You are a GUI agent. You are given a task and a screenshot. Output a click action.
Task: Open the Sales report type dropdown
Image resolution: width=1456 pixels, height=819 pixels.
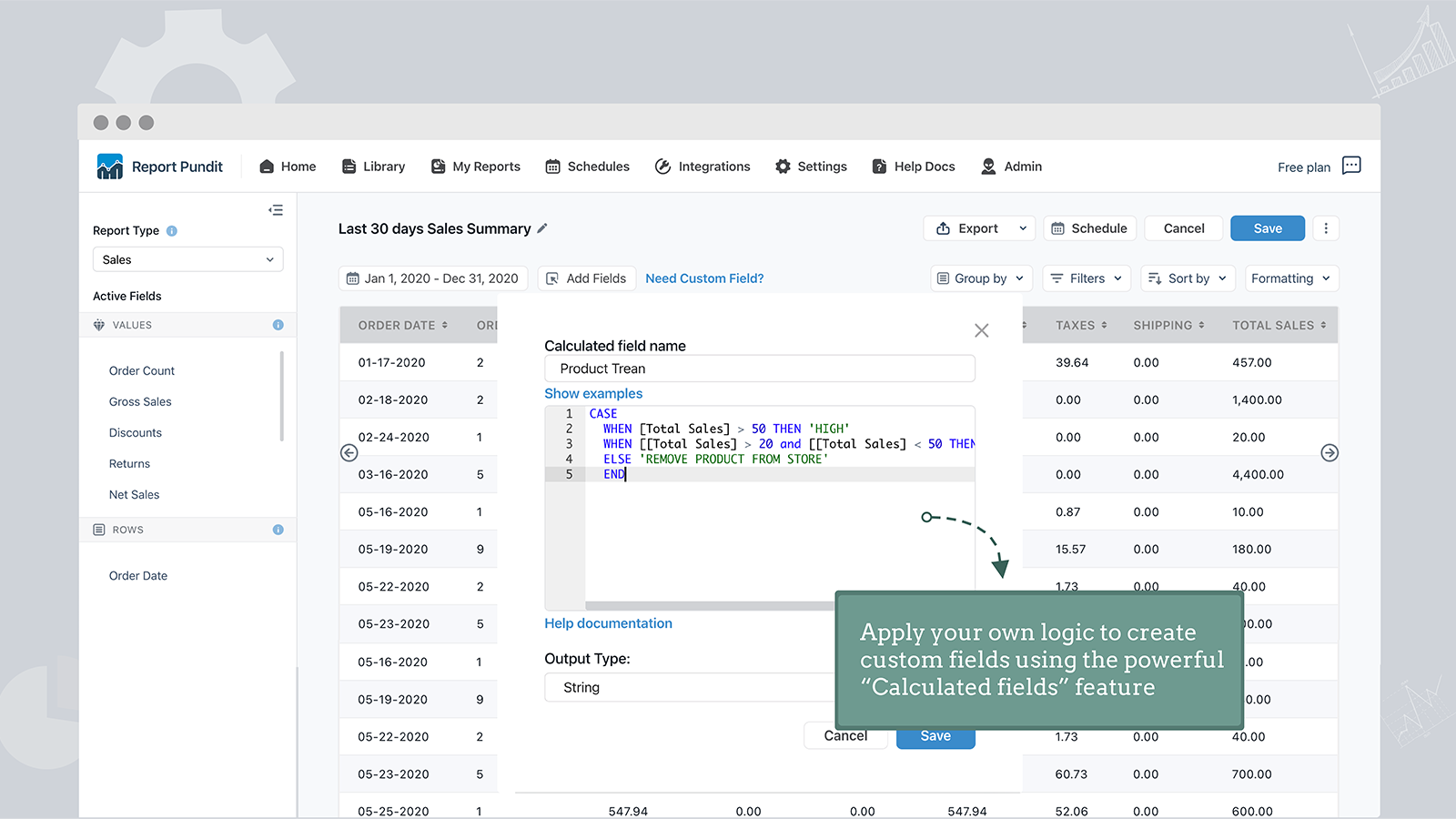187,259
